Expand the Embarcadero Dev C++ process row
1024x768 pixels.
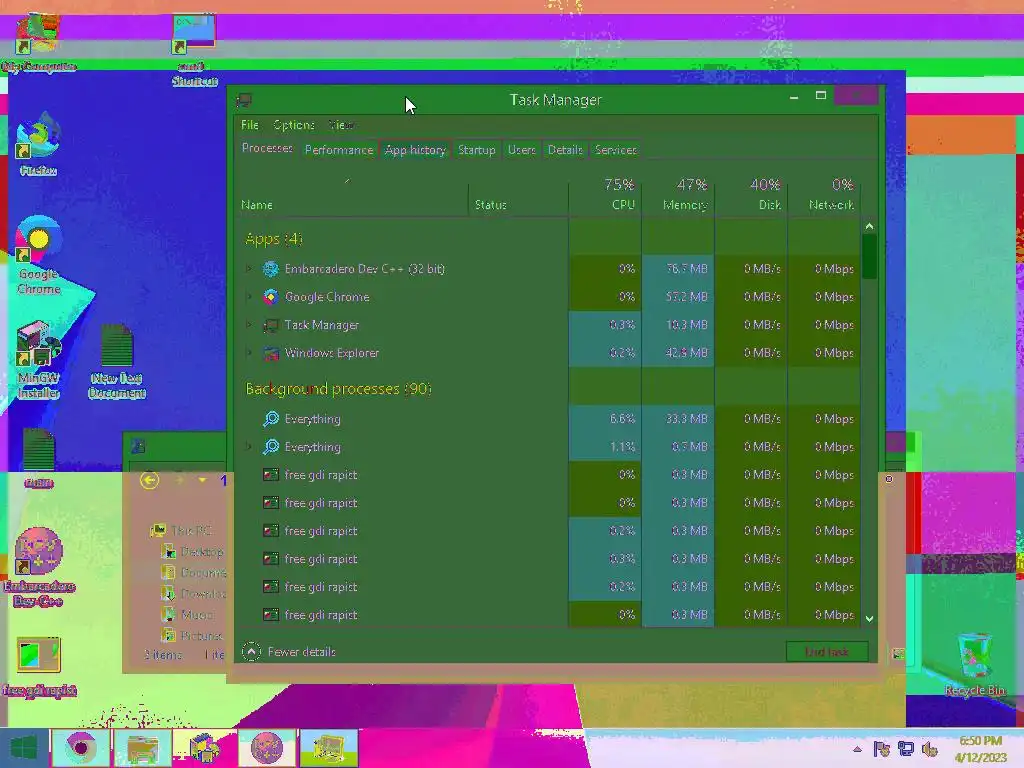click(x=249, y=268)
